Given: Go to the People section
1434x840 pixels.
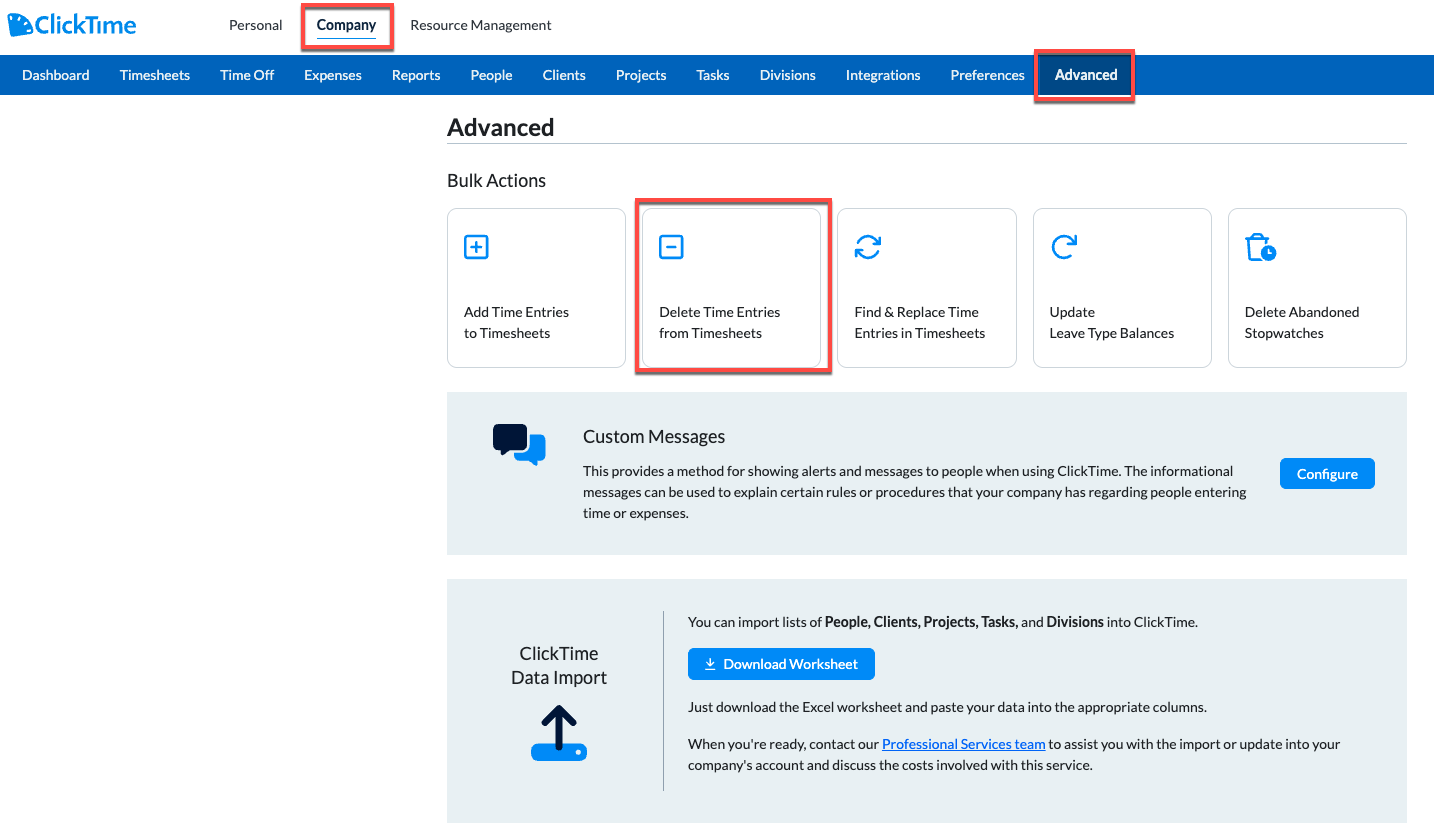Looking at the screenshot, I should 491,75.
